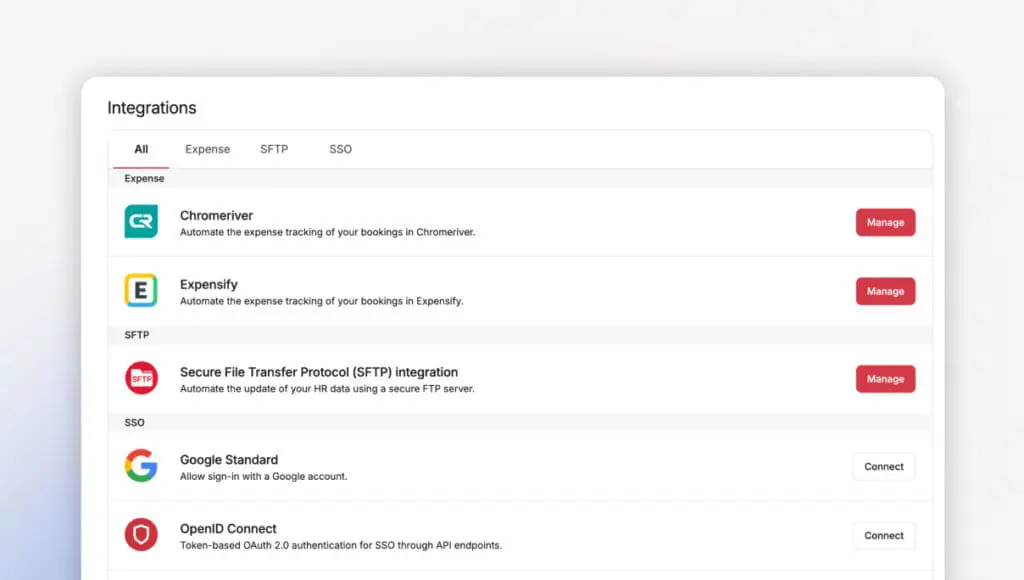This screenshot has width=1024, height=580.
Task: Select the SFTP tab
Action: 274,149
